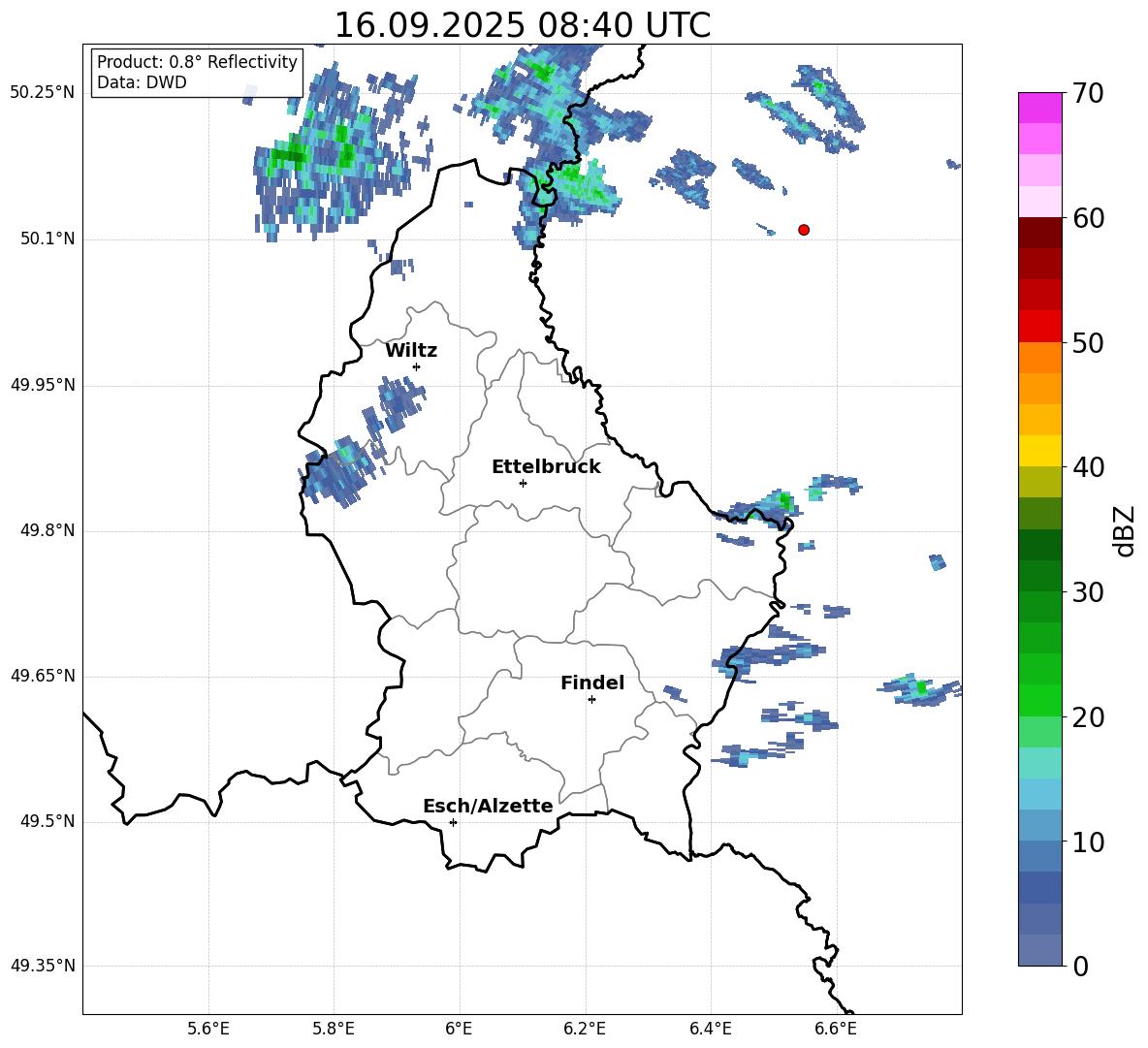The width and height of the screenshot is (1148, 1048).
Task: Click the 6°E longitude label
Action: [459, 1029]
